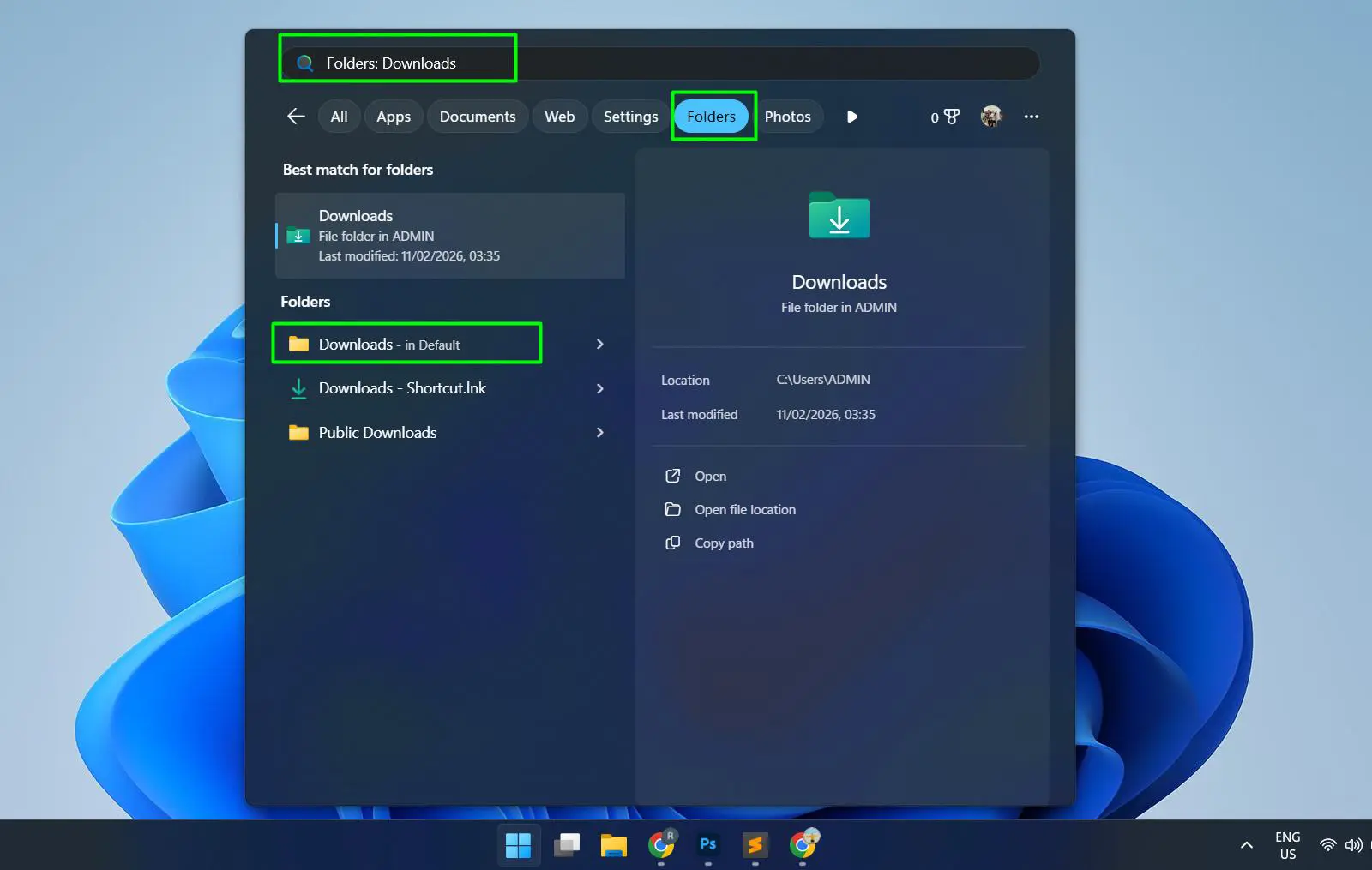
Task: Click Open to launch Downloads
Action: point(709,476)
